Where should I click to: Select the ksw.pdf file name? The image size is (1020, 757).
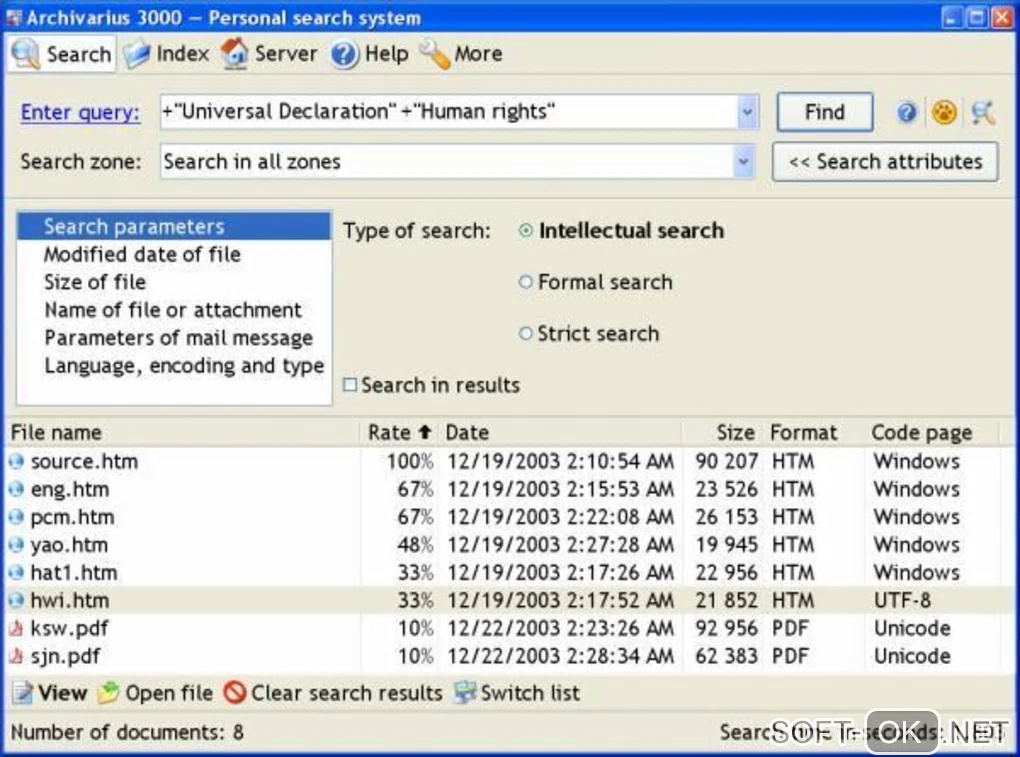(x=70, y=629)
